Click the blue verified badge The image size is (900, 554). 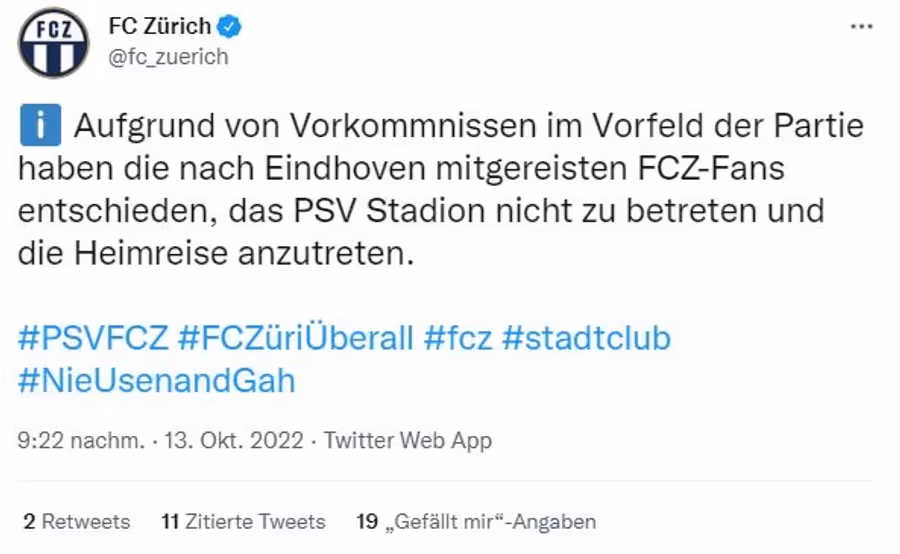click(x=229, y=26)
